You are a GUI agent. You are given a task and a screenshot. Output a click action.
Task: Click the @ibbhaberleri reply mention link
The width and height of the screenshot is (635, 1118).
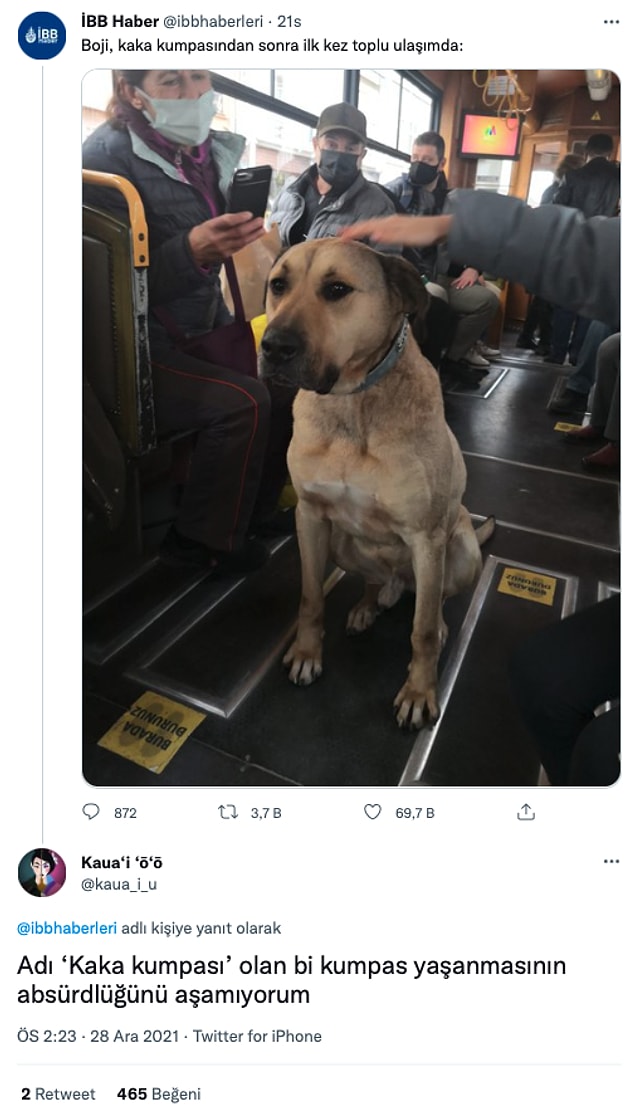[67, 928]
